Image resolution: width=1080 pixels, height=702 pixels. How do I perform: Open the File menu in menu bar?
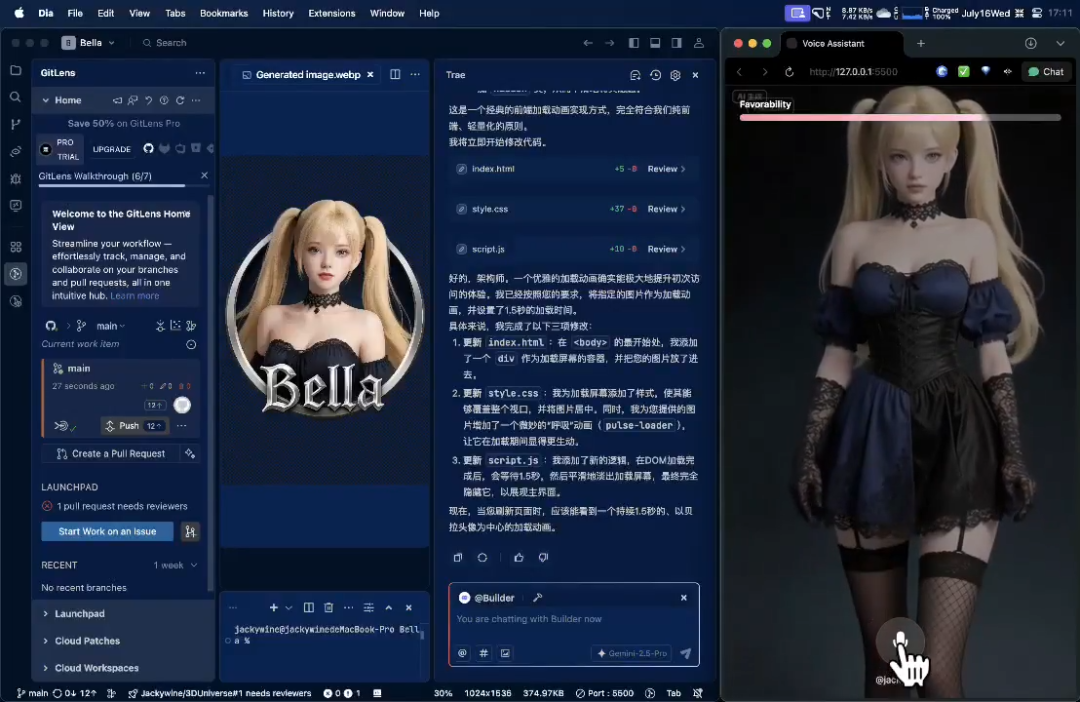[75, 13]
